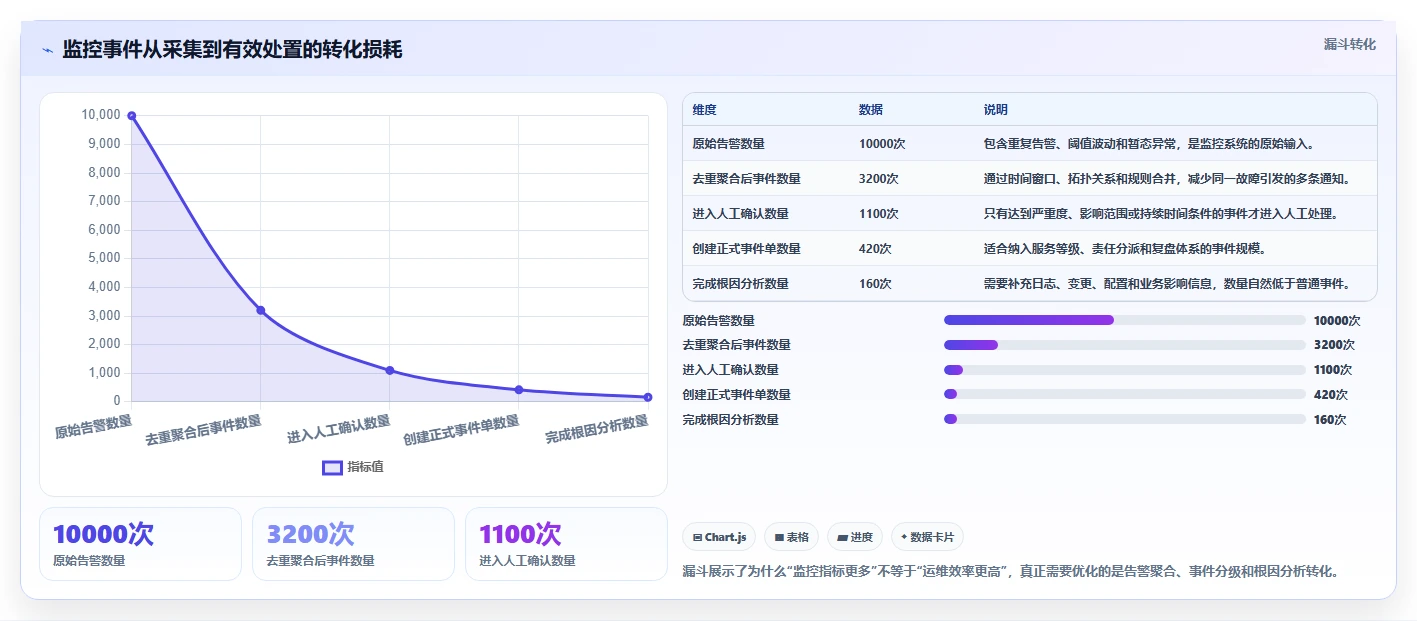Click the data point for 进入人工确认数量
This screenshot has width=1417, height=621.
pyautogui.click(x=389, y=370)
